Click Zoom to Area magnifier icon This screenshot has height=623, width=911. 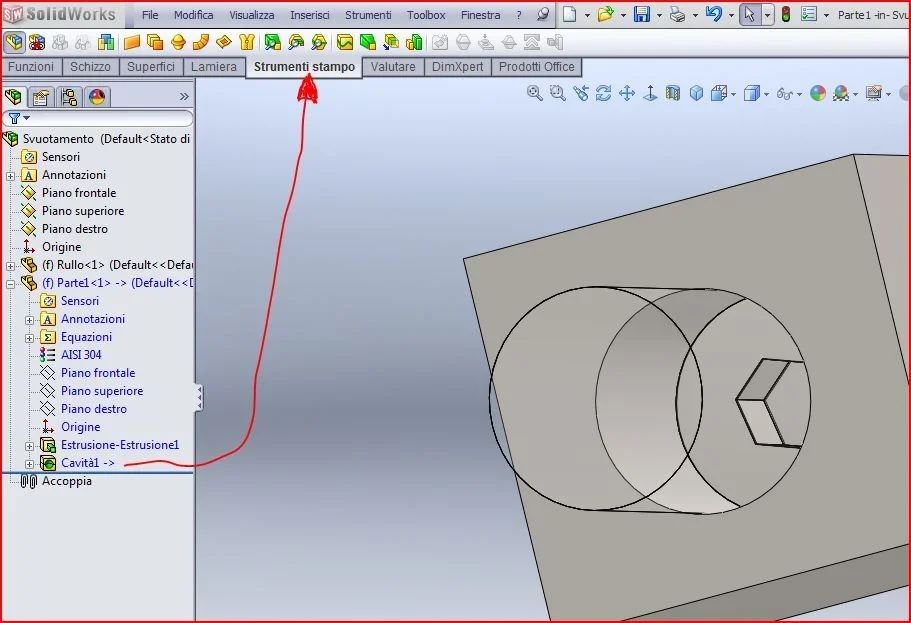tap(558, 93)
